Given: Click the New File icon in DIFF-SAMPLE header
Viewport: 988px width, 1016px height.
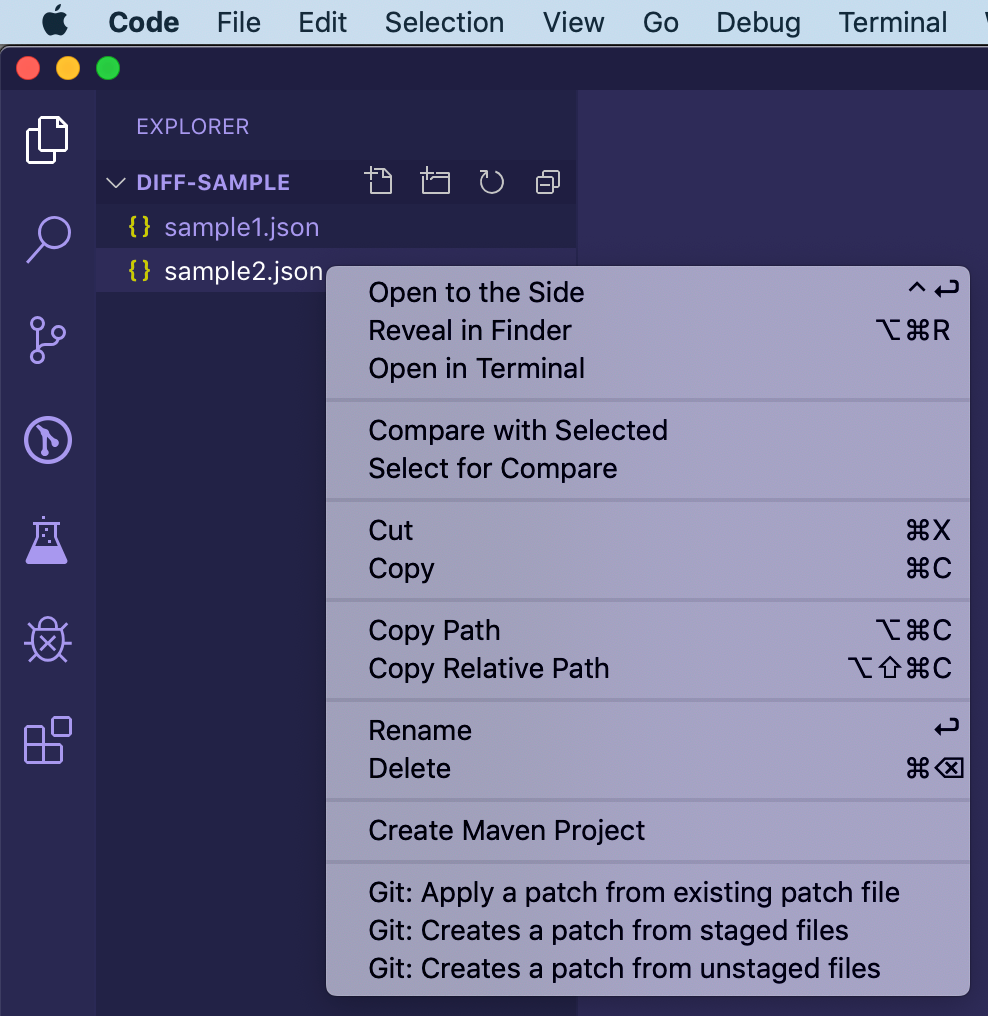Looking at the screenshot, I should click(379, 181).
